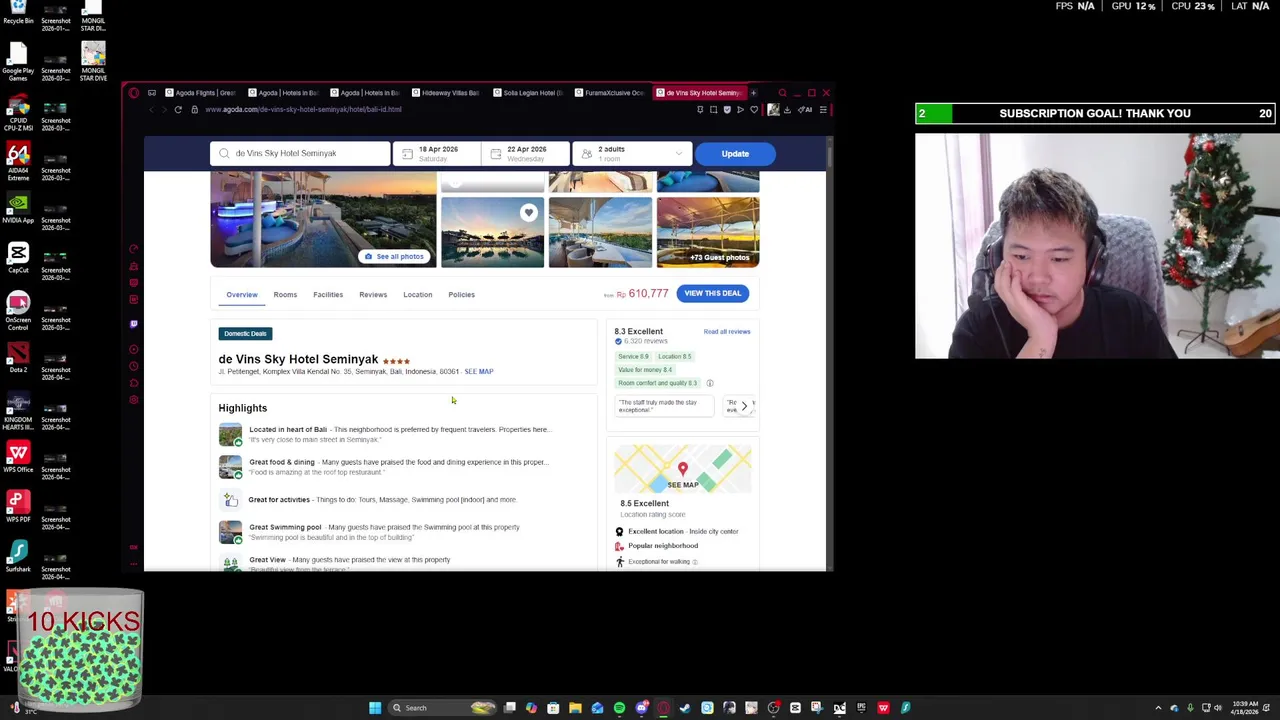Open OBS Studio from taskbar

tap(773, 708)
